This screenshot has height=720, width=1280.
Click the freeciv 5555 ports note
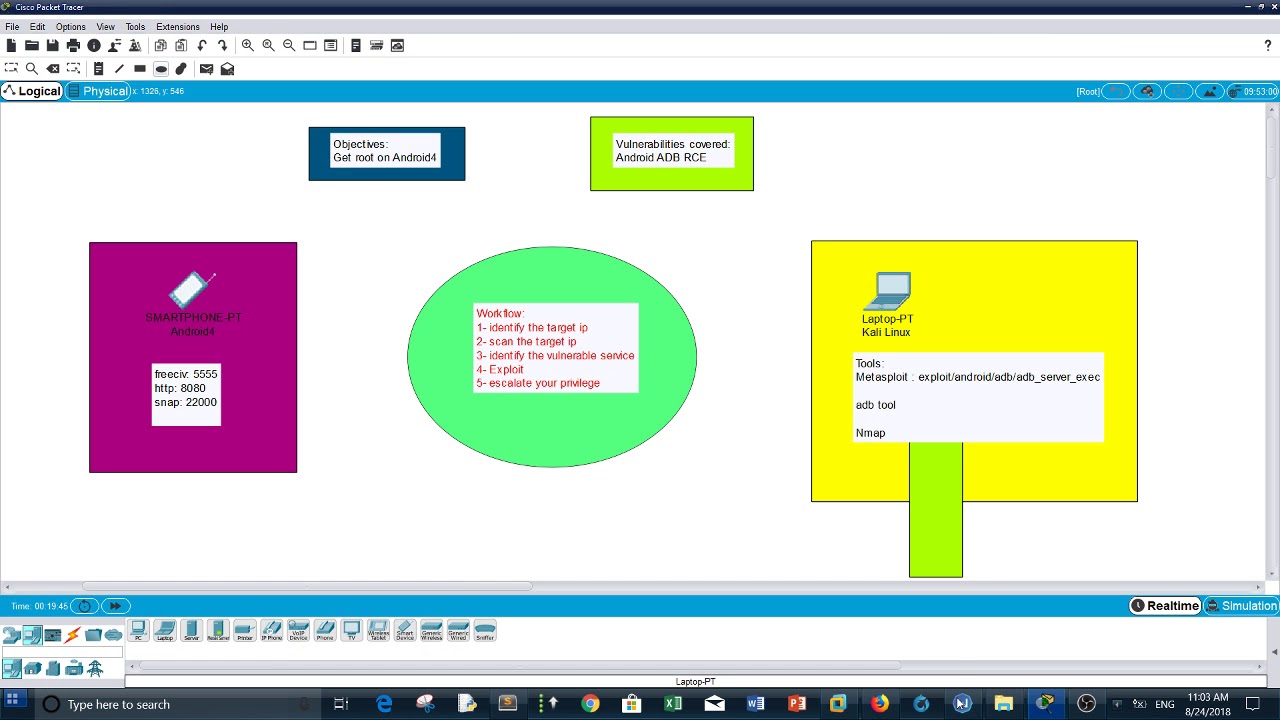186,394
